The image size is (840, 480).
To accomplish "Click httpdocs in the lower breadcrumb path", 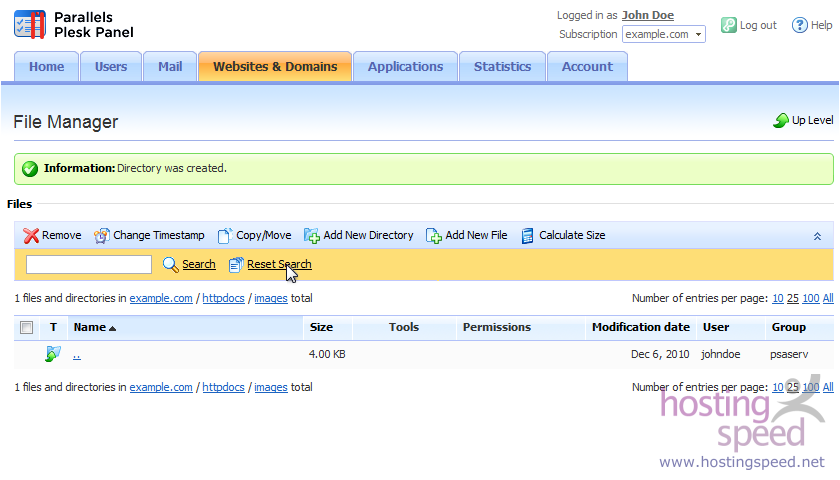I will pyautogui.click(x=223, y=387).
